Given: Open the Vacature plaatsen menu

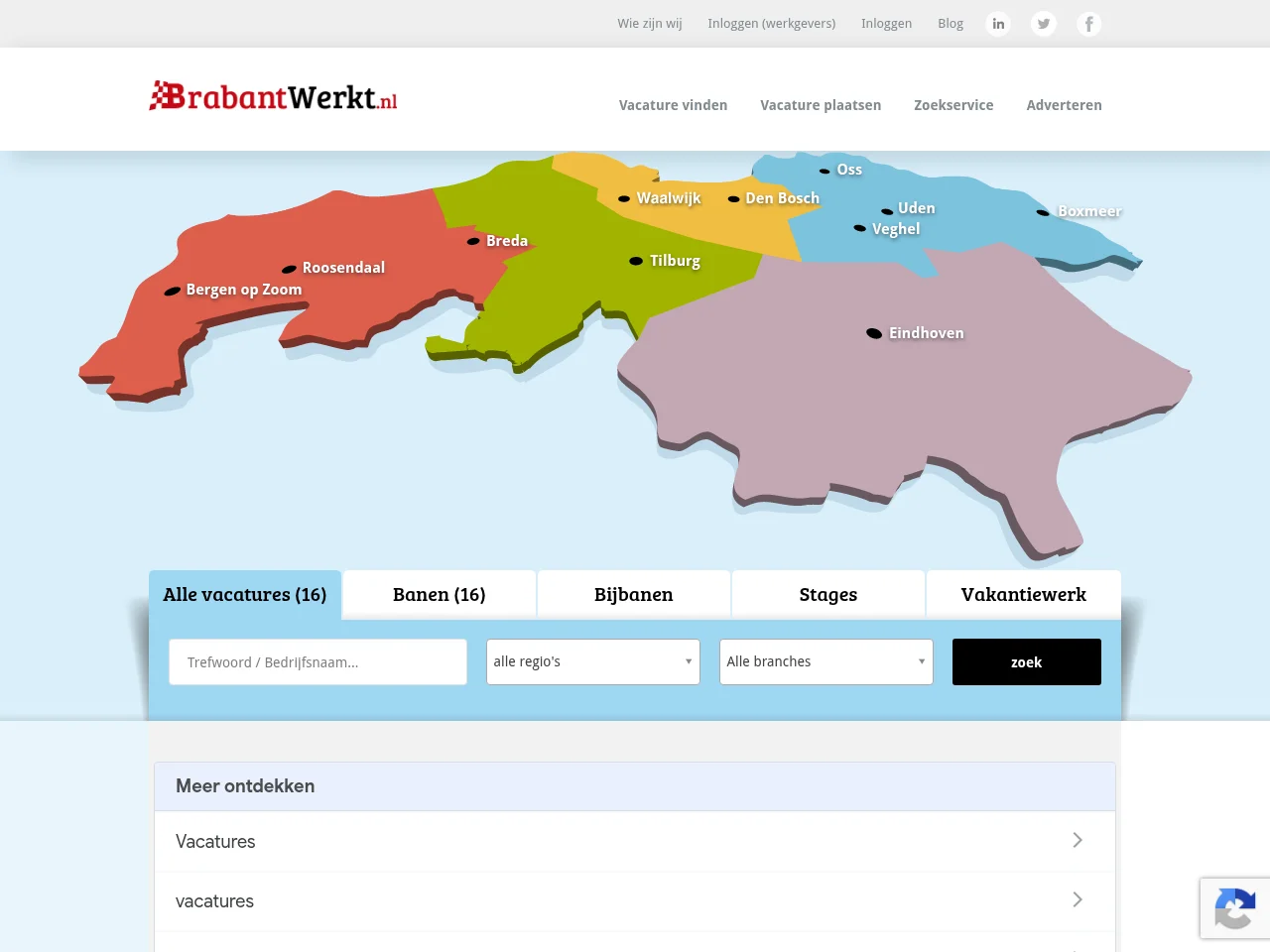Looking at the screenshot, I should pos(821,105).
